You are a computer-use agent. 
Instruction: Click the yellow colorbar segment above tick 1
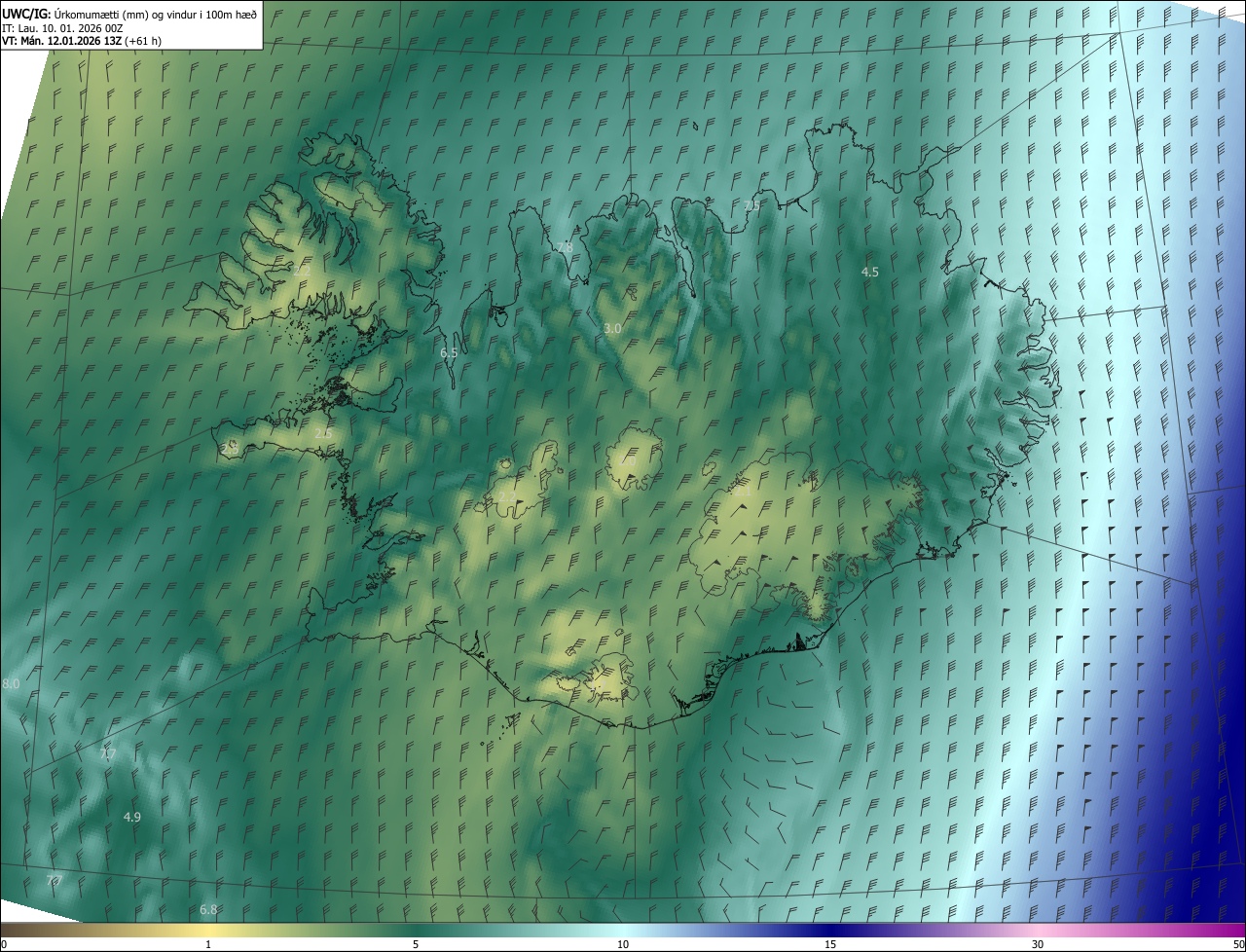(208, 930)
